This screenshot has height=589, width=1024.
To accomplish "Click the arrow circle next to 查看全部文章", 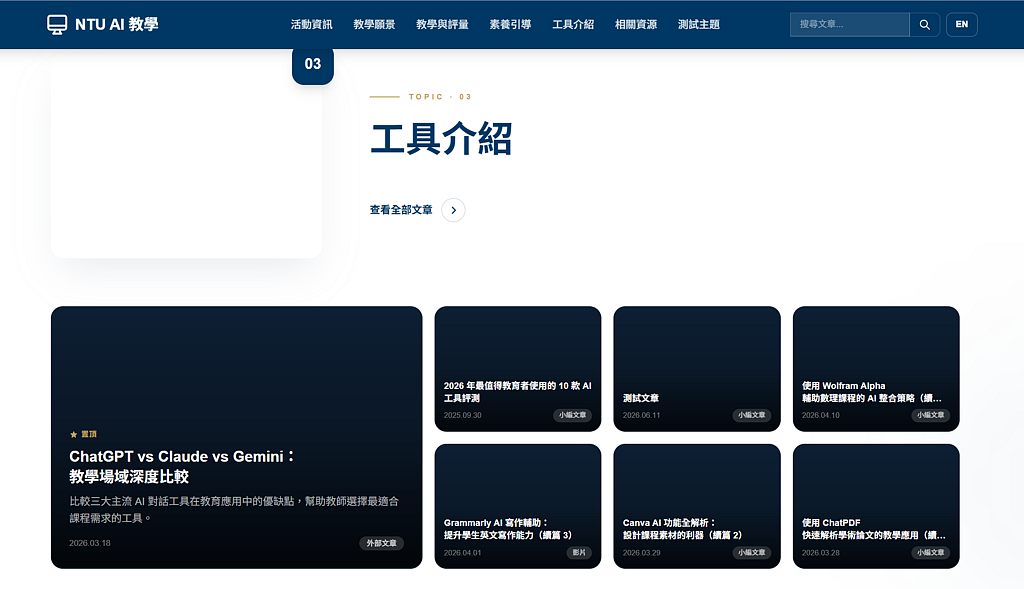I will 453,210.
